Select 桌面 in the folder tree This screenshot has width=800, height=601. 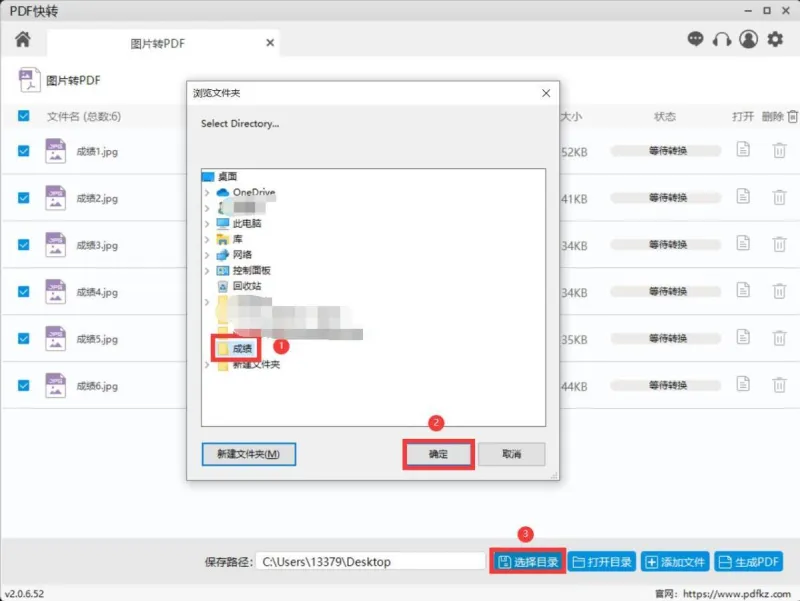coord(227,177)
